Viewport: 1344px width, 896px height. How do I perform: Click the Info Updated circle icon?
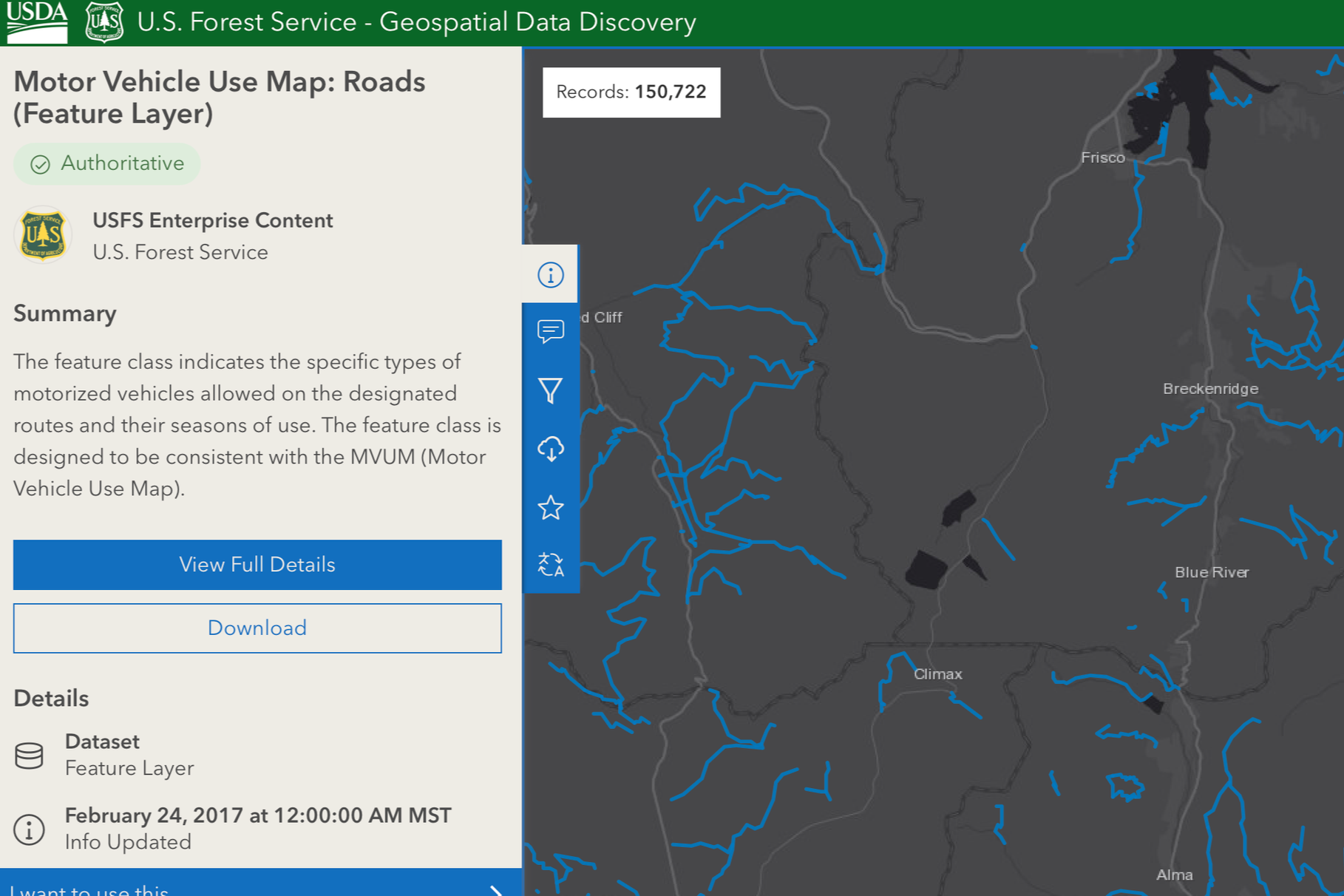pyautogui.click(x=30, y=829)
